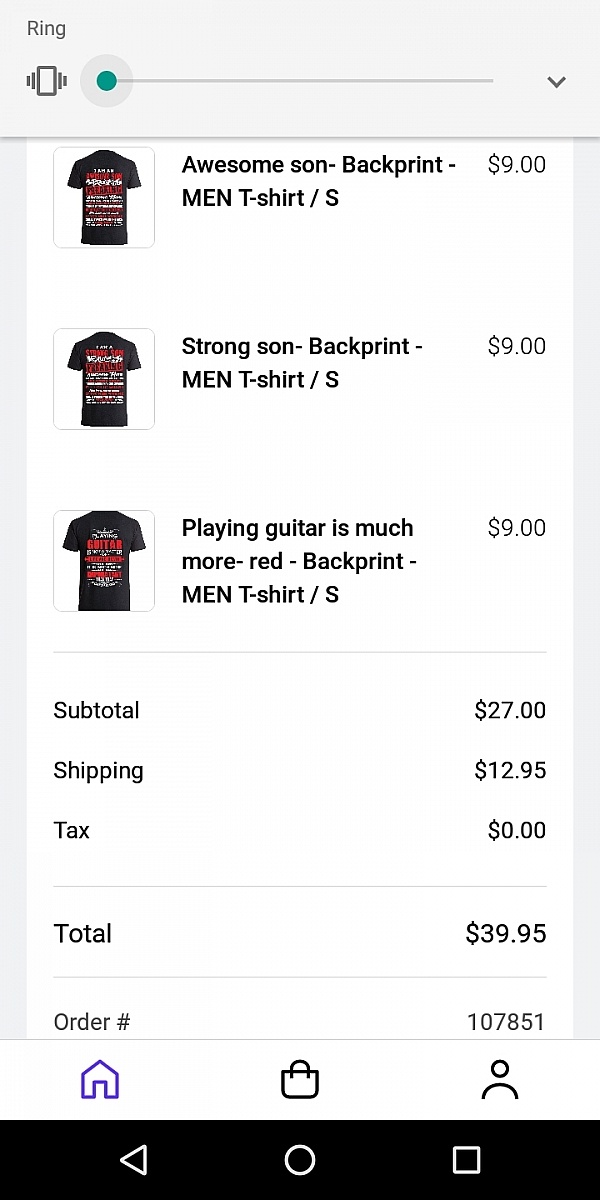Click the $39.95 total amount
The image size is (600, 1200).
click(x=506, y=934)
